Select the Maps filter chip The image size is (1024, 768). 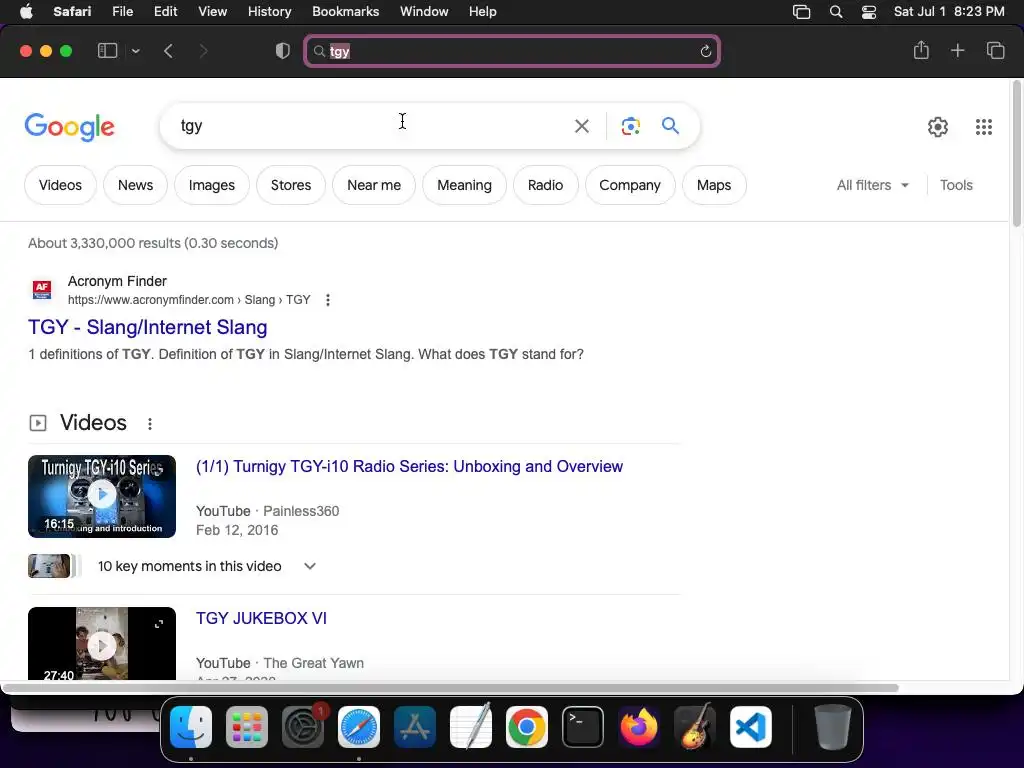click(714, 185)
